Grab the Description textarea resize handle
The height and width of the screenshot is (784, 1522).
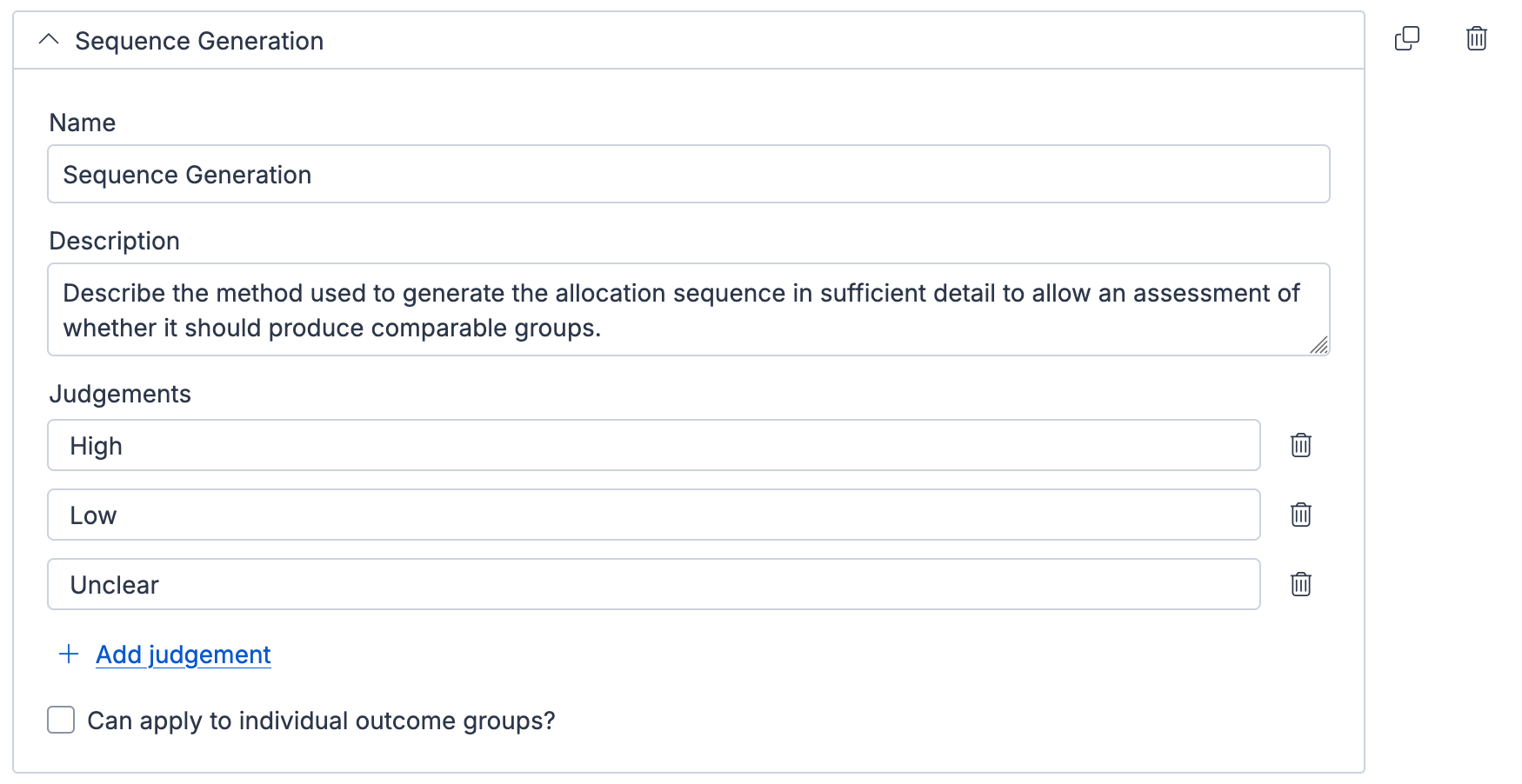1319,345
